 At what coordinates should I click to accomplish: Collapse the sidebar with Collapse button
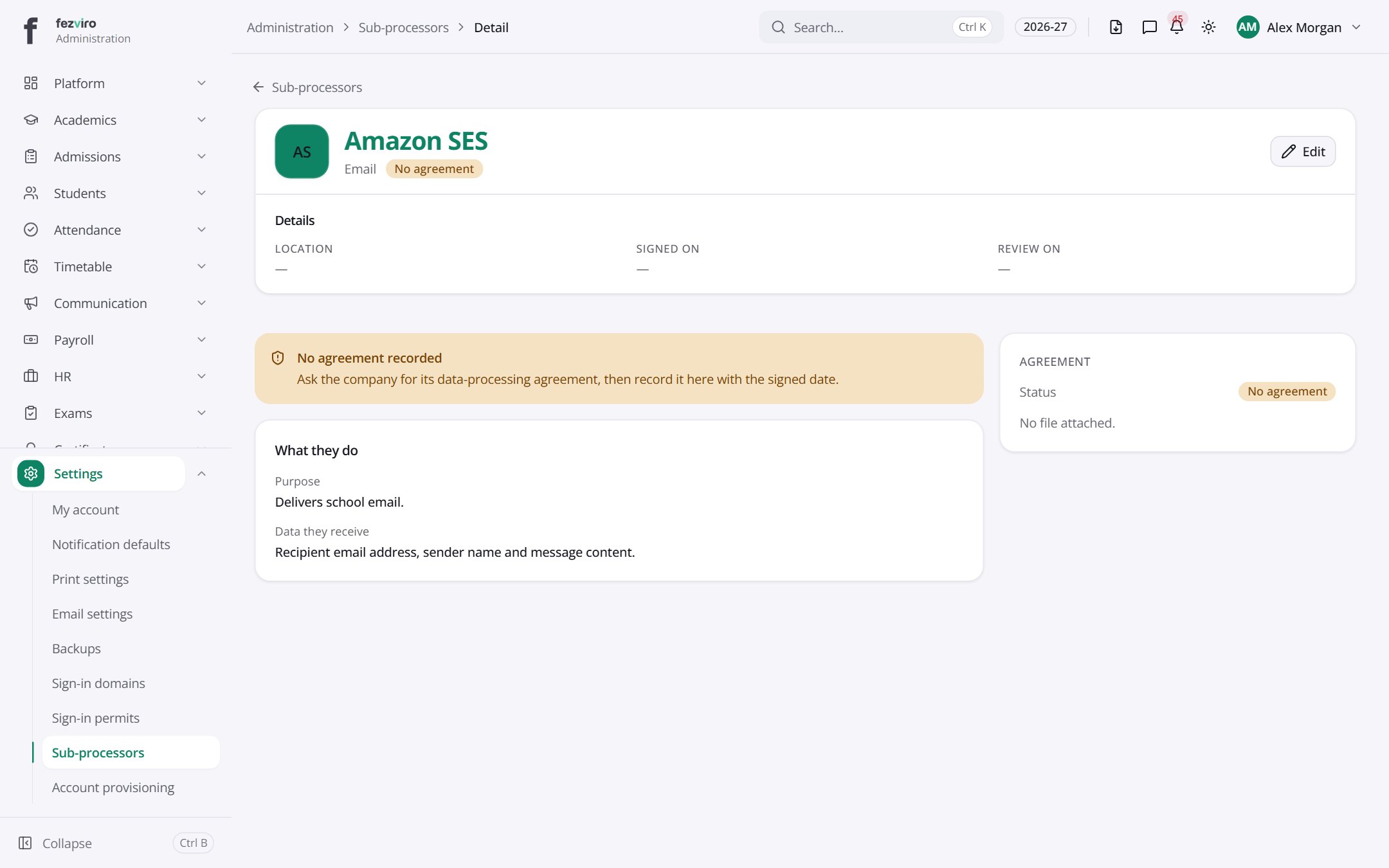116,843
